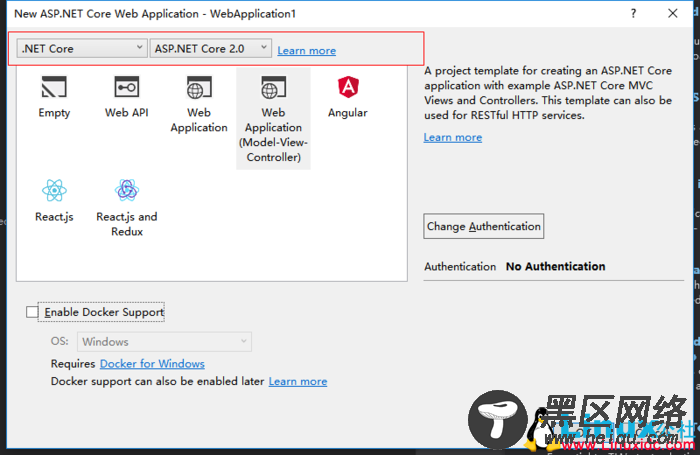Open the OS Windows dropdown
Image resolution: width=700 pixels, height=455 pixels.
(164, 342)
